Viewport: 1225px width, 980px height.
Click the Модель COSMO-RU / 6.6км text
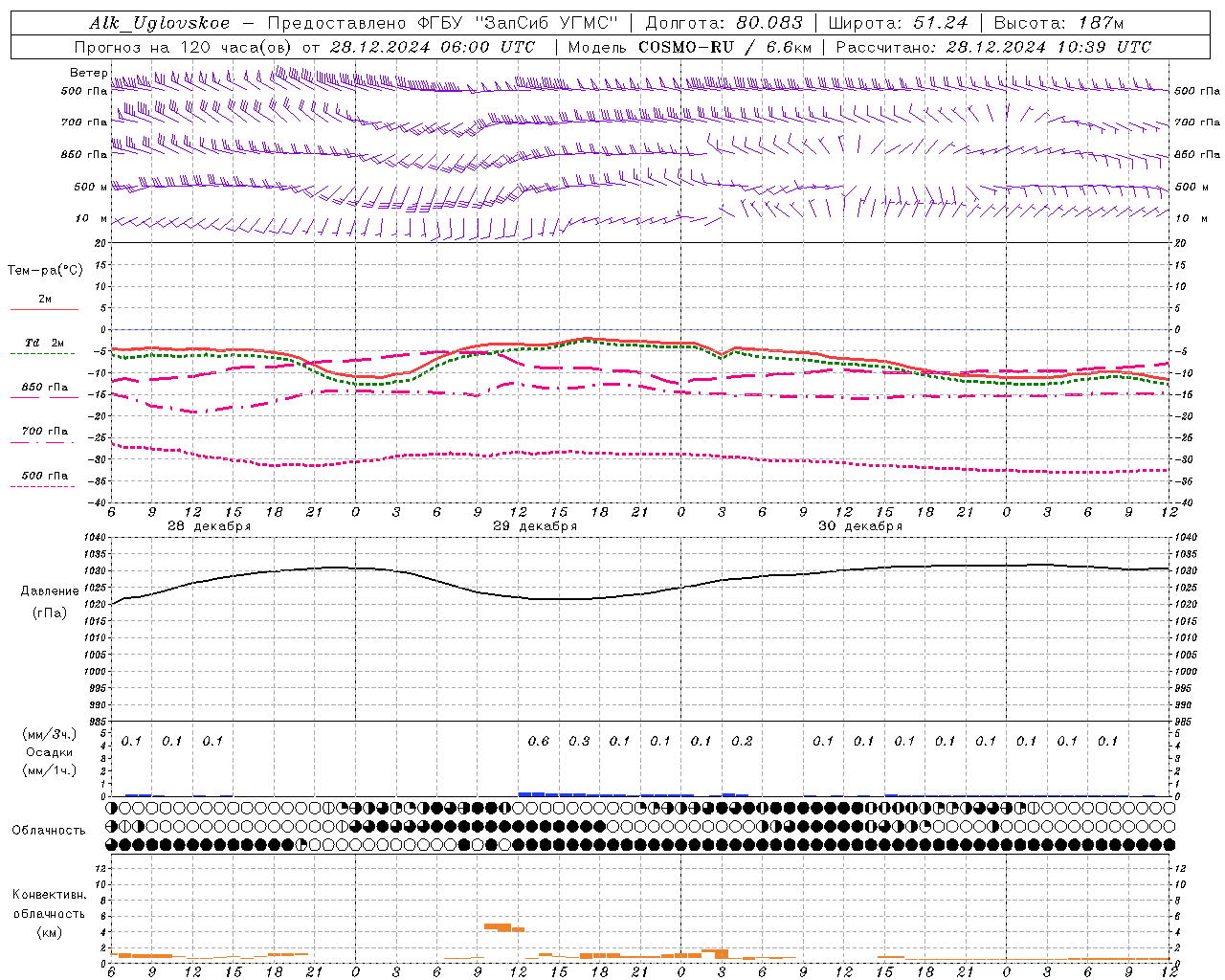(x=690, y=47)
